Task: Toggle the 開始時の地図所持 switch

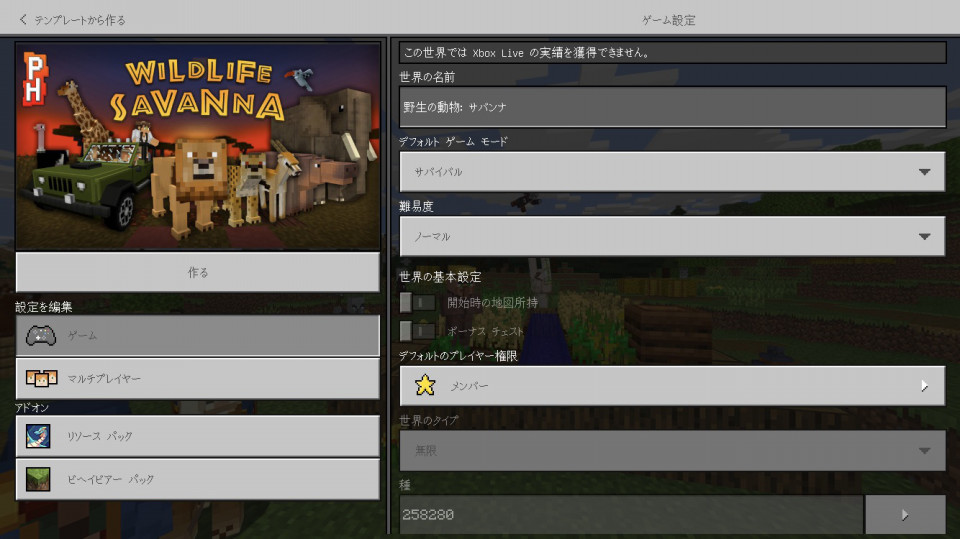Action: [x=417, y=302]
